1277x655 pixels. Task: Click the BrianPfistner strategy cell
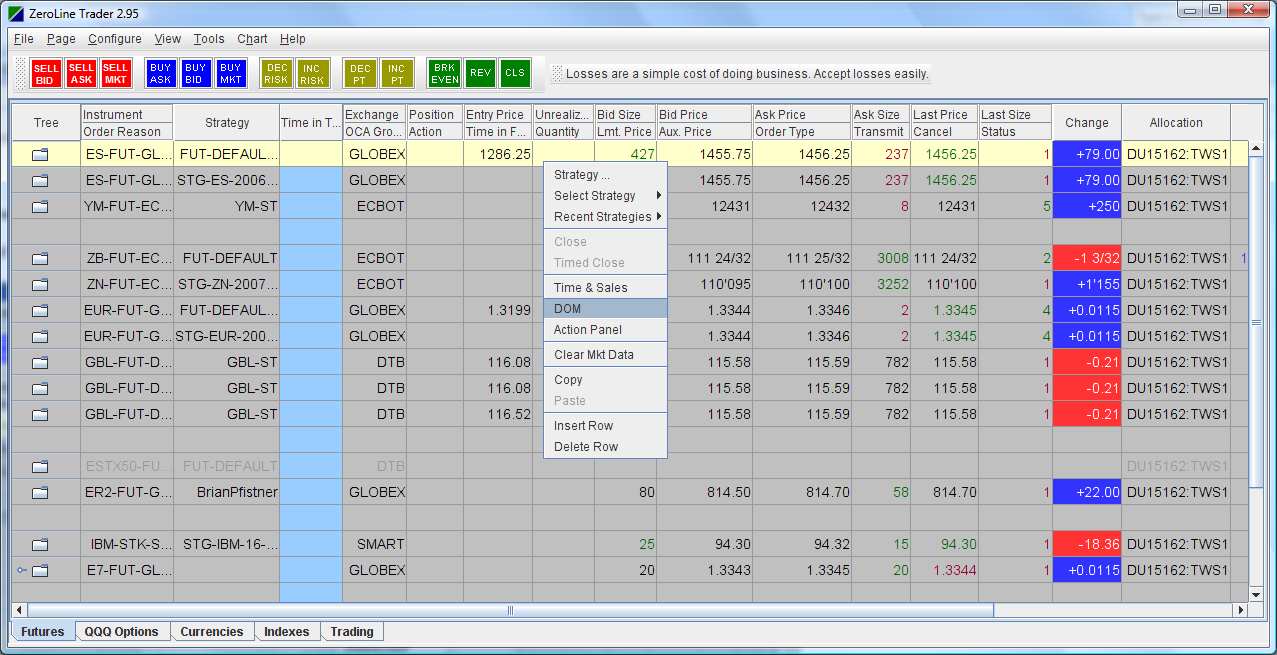click(227, 493)
